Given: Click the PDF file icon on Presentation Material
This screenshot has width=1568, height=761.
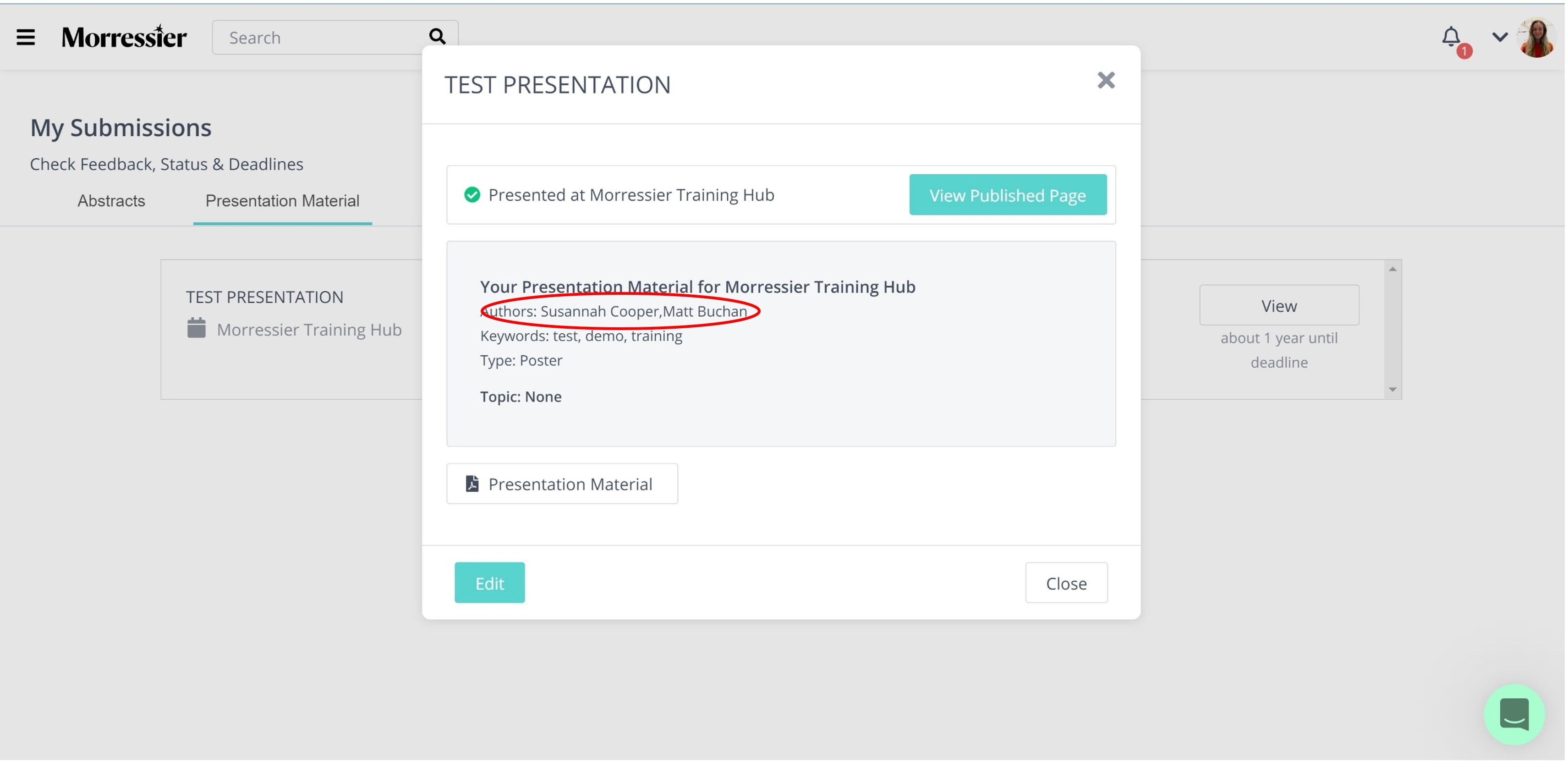Looking at the screenshot, I should [472, 484].
